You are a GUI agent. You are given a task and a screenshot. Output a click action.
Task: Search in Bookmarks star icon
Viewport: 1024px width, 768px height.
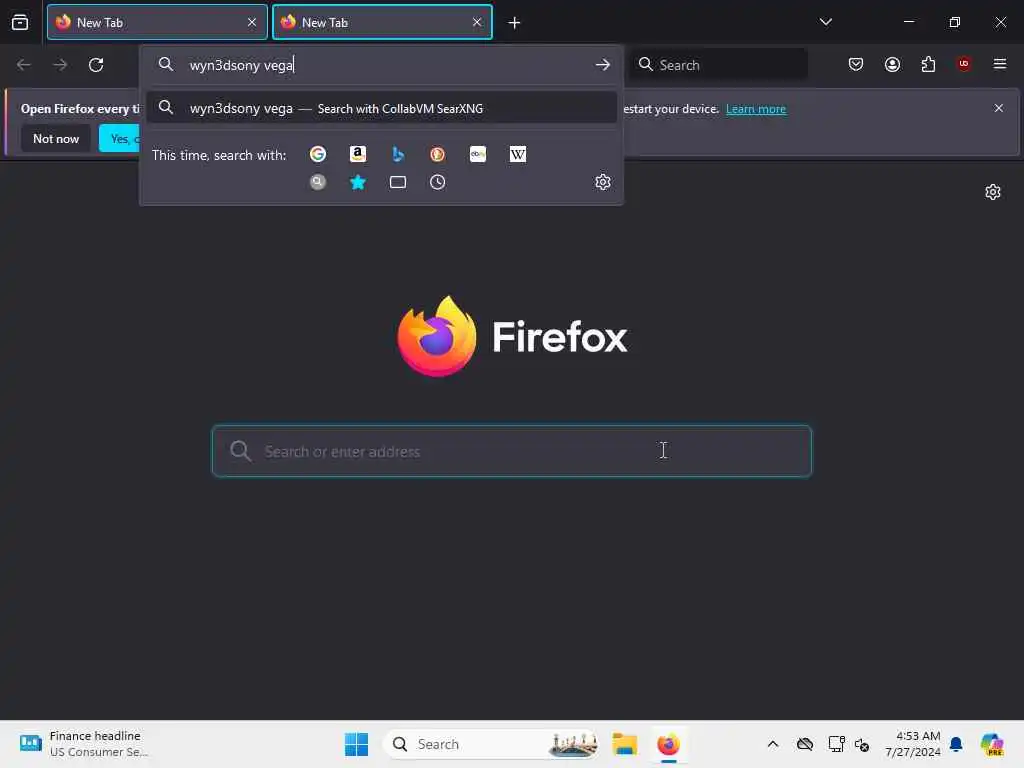pyautogui.click(x=358, y=182)
